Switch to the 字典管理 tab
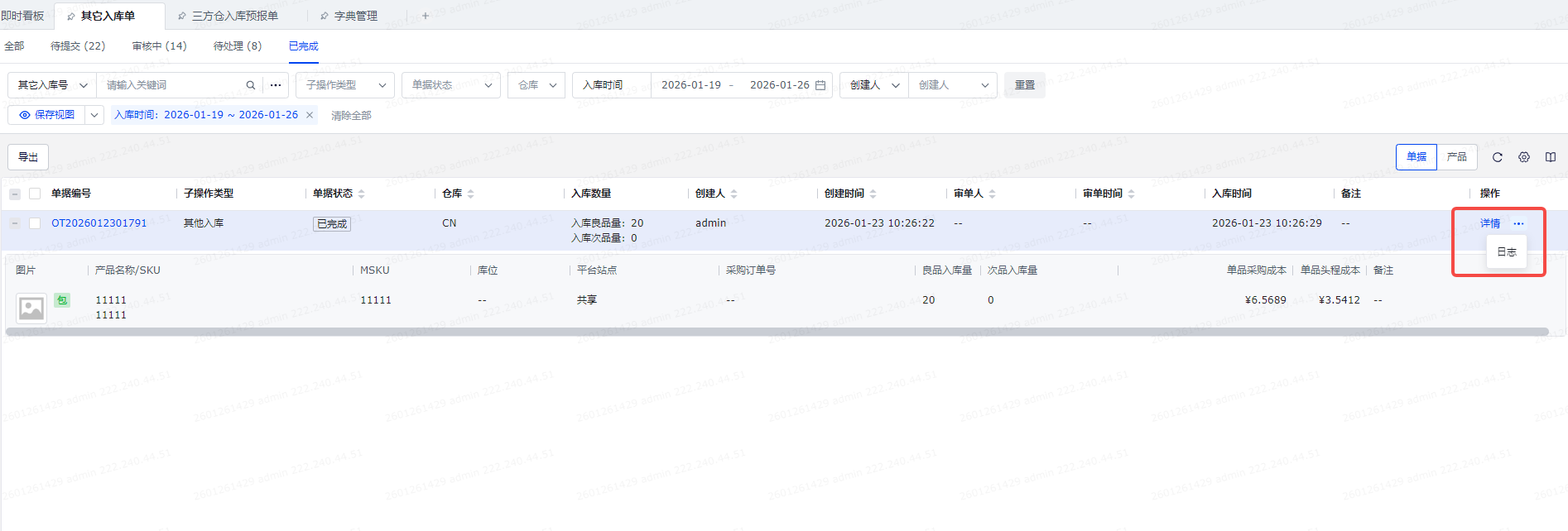The height and width of the screenshot is (531, 1568). pos(356,16)
